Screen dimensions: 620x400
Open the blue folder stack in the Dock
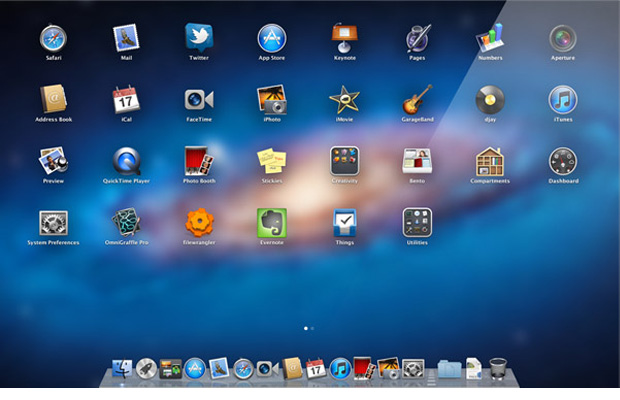point(450,369)
